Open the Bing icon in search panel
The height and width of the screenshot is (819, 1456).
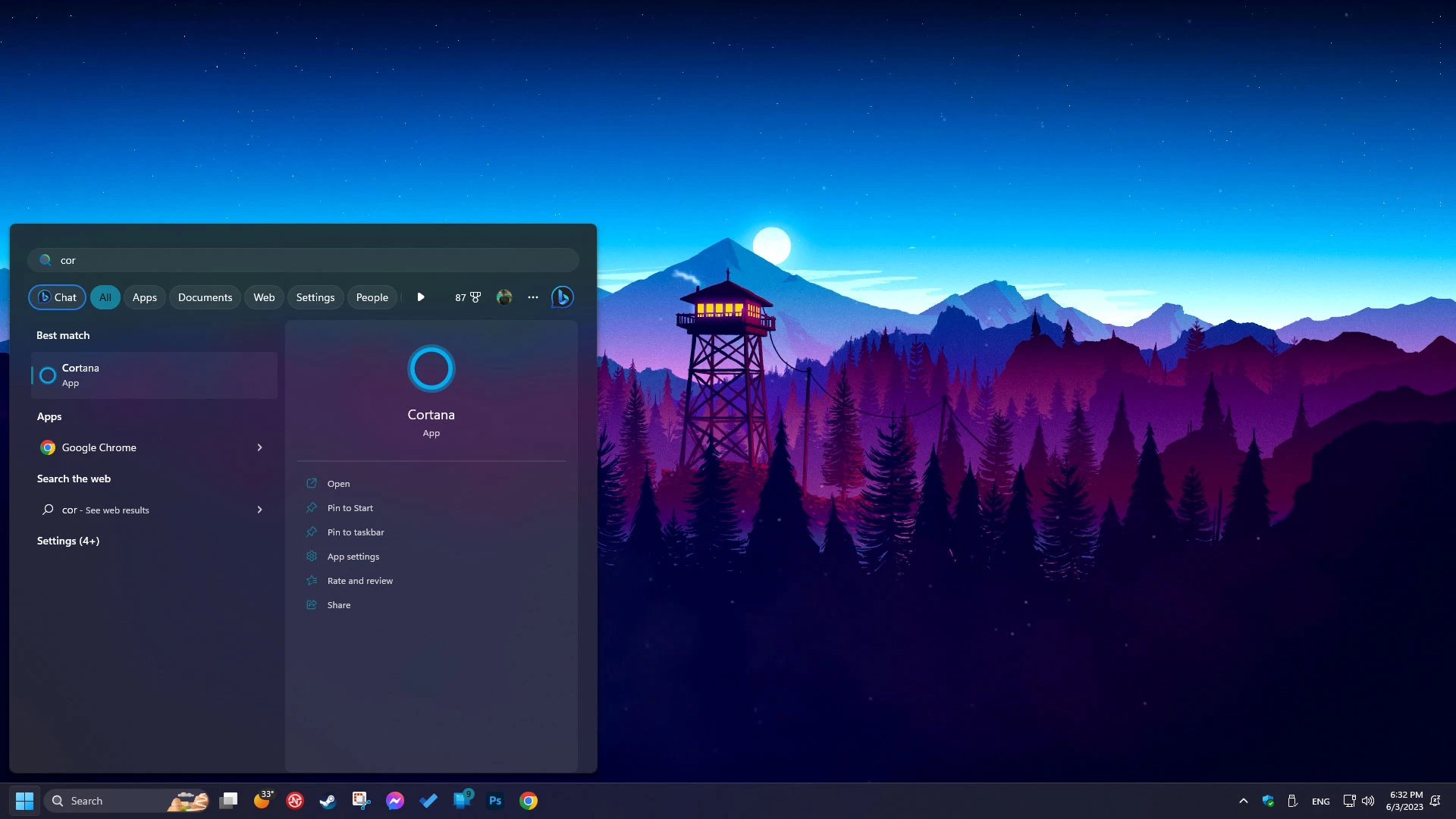click(x=562, y=297)
